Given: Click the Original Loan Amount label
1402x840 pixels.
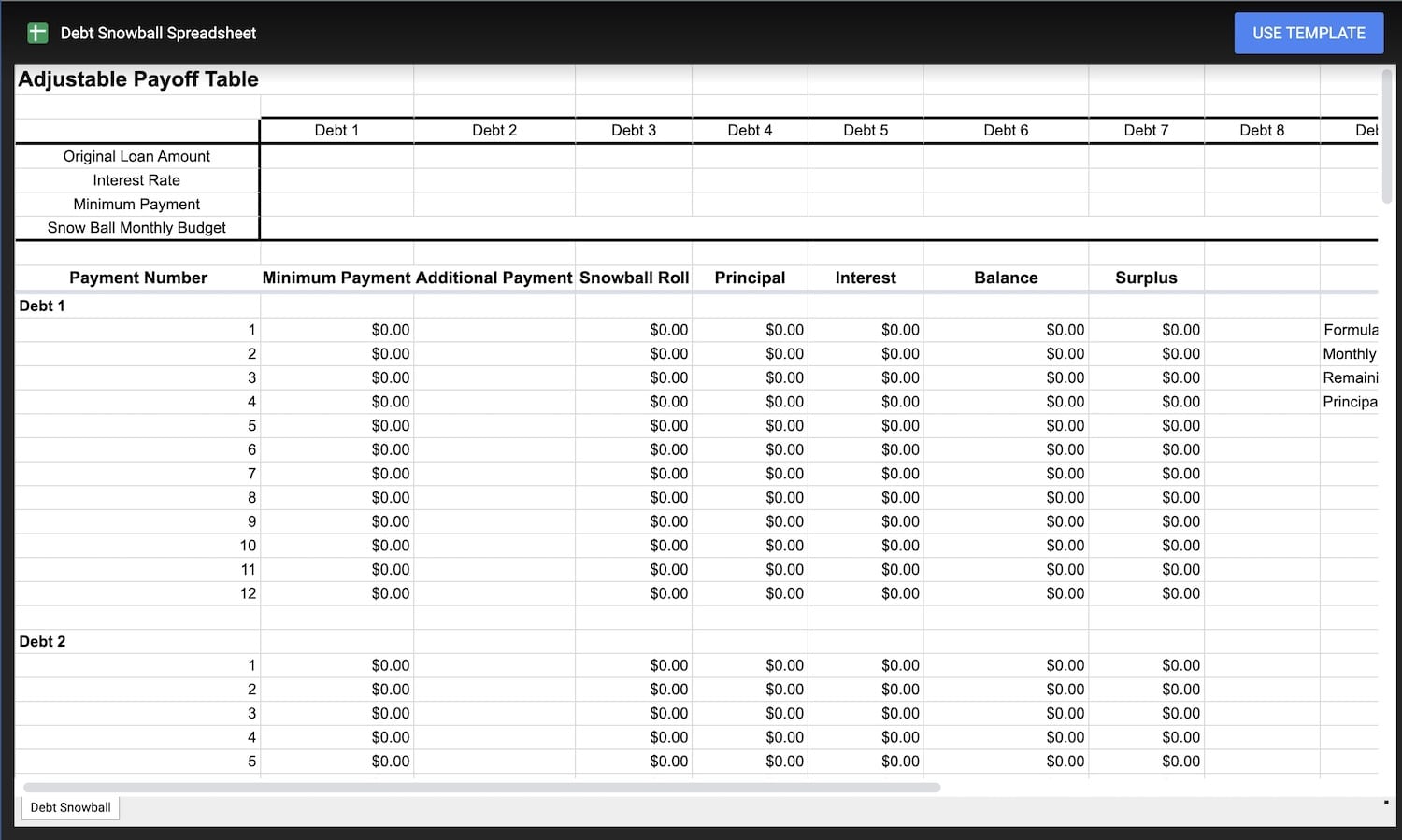Looking at the screenshot, I should (136, 156).
